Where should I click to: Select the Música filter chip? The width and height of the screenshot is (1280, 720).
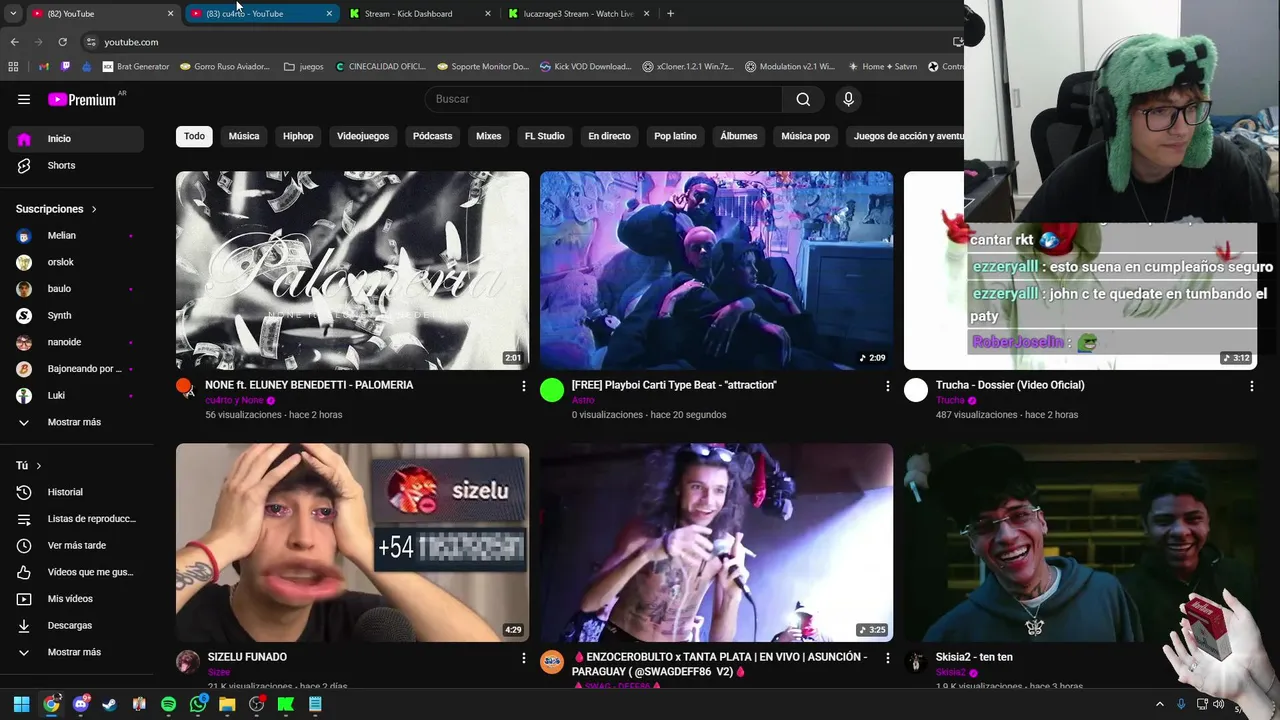[x=244, y=136]
